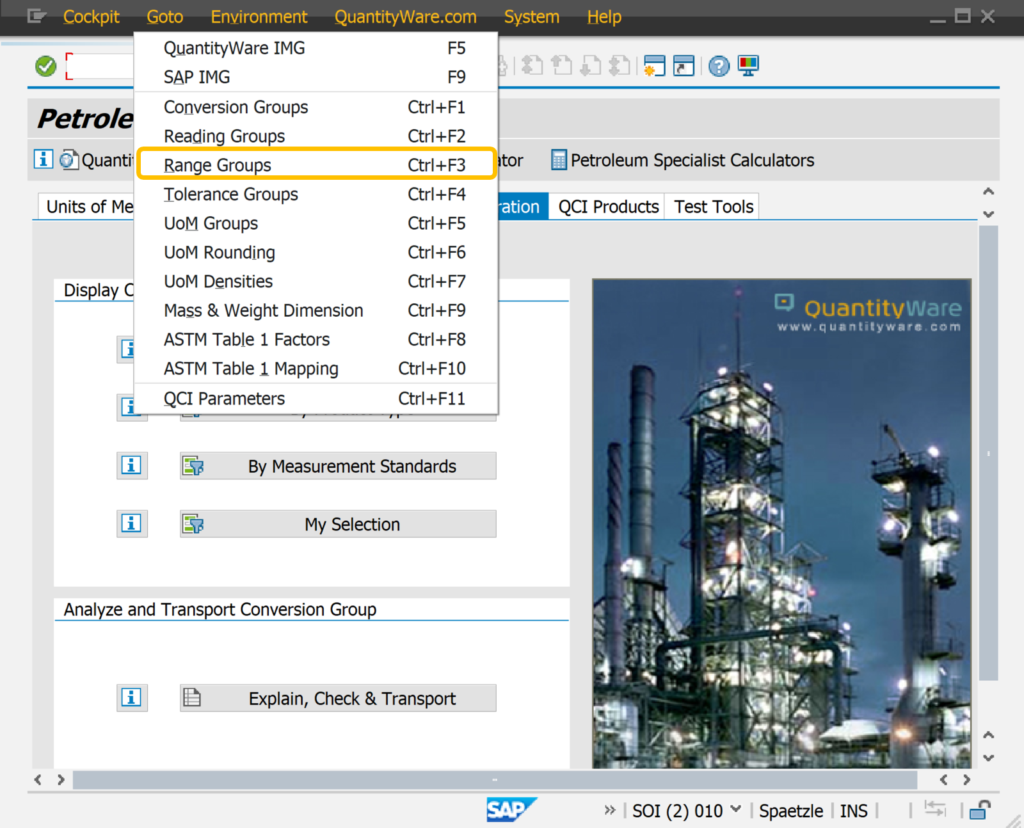This screenshot has width=1024, height=828.
Task: Click the tab strip scroll down chevron
Action: (x=989, y=214)
